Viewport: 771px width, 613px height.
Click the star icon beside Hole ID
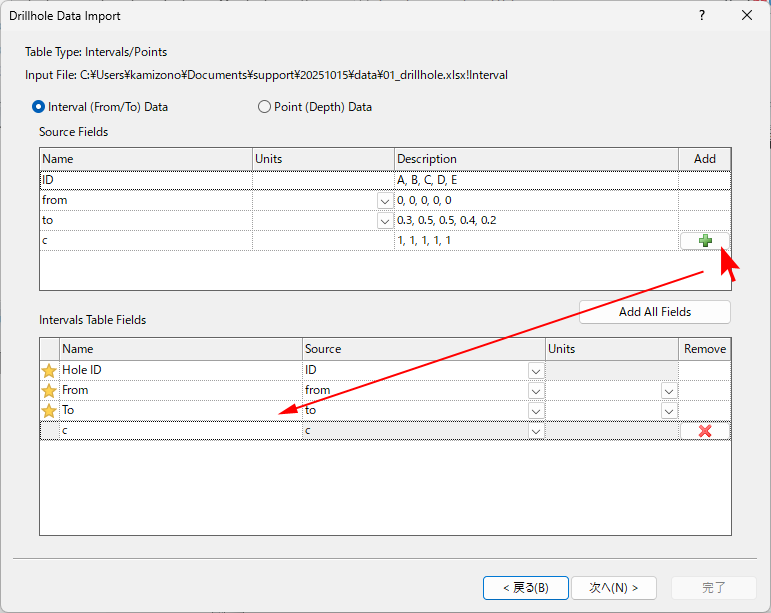coord(49,371)
